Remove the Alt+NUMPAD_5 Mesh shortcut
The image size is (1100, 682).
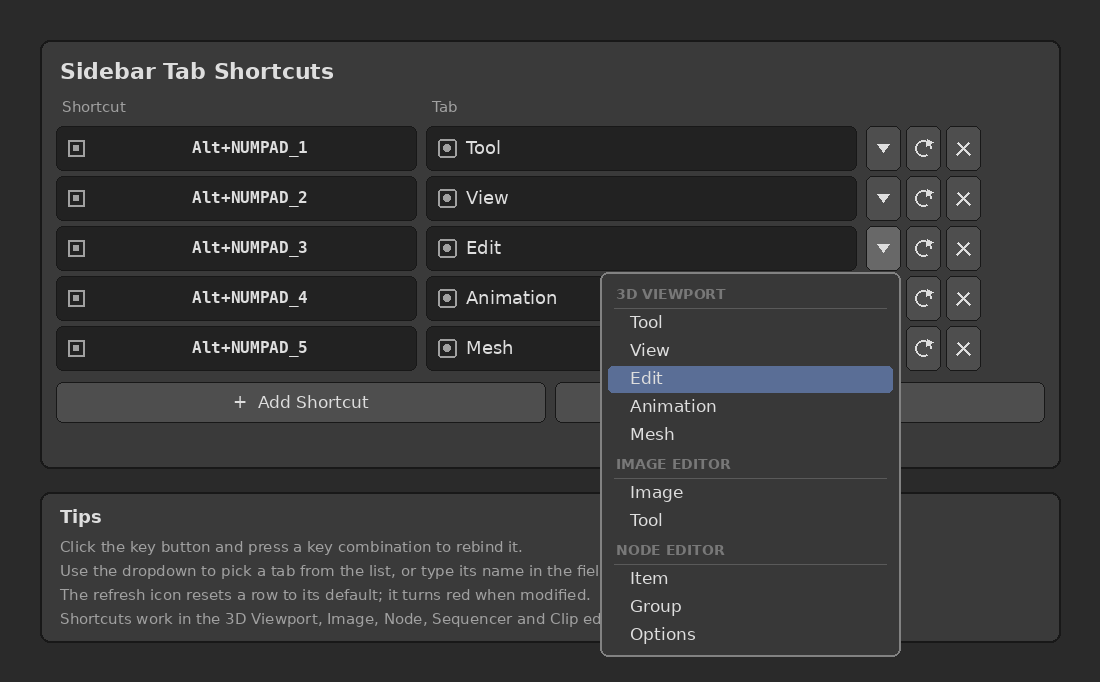963,348
